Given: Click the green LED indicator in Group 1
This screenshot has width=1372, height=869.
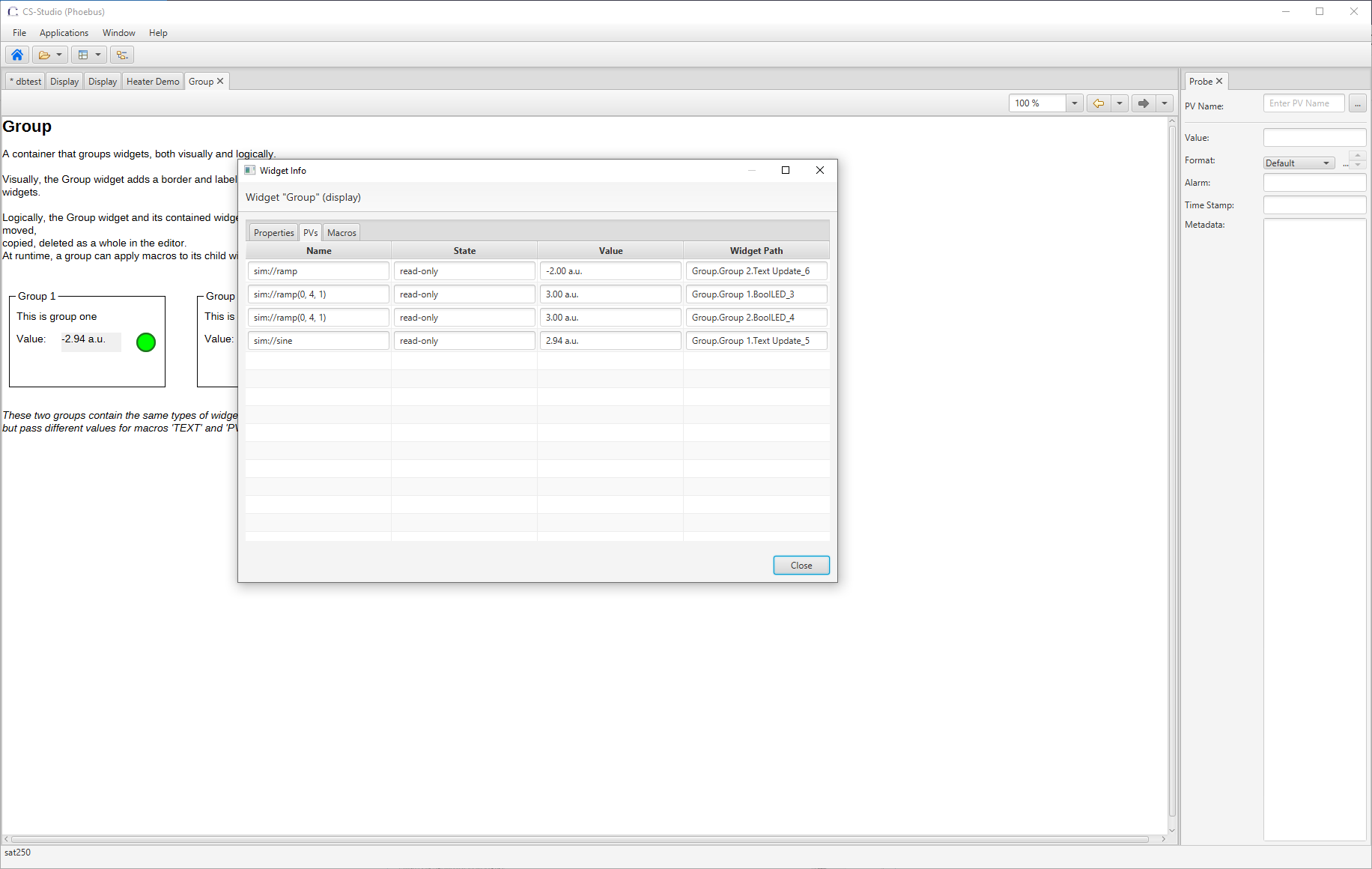Looking at the screenshot, I should pyautogui.click(x=145, y=342).
